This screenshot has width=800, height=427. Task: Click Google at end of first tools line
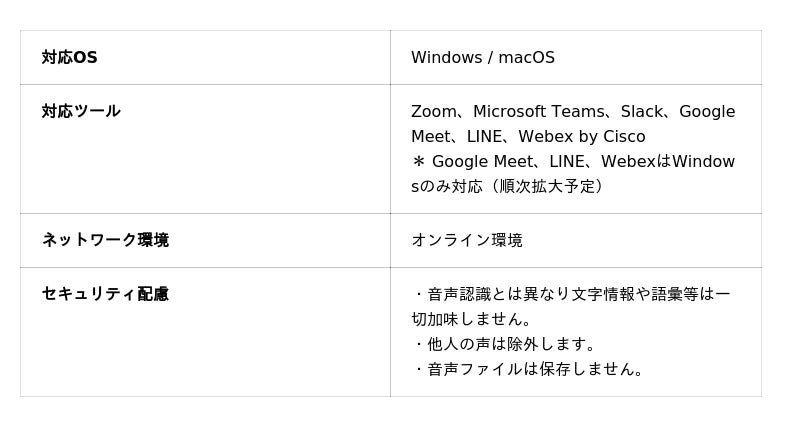click(x=707, y=112)
